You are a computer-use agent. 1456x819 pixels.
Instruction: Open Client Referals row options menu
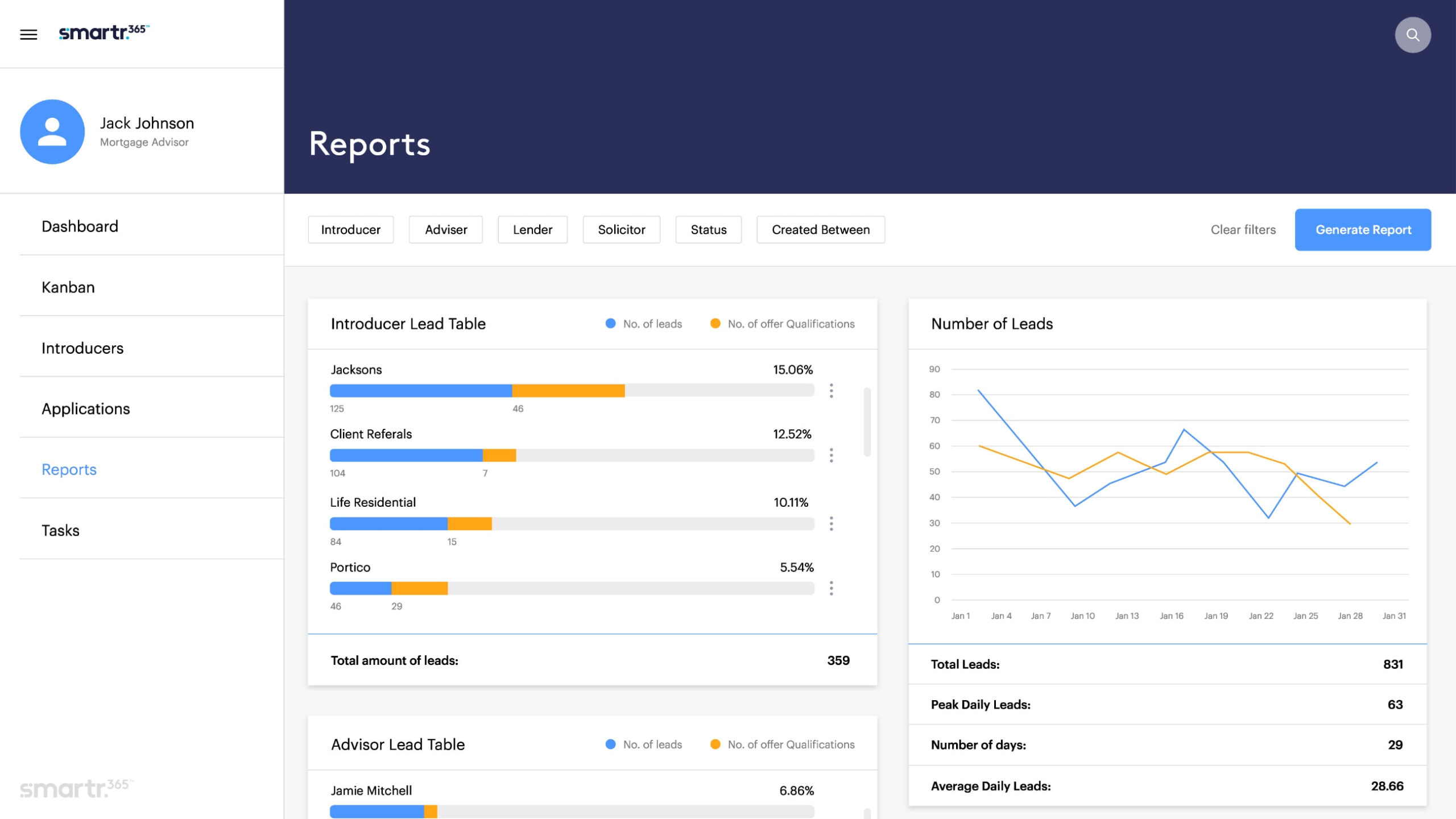pyautogui.click(x=831, y=455)
